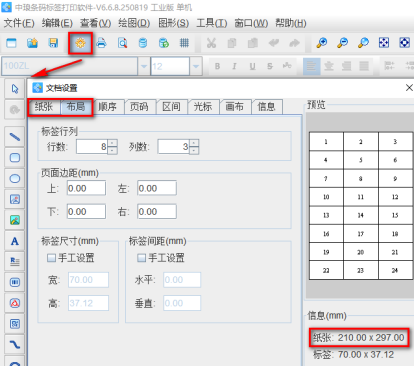Toggle strikethrough text formatting
Screen dimensions: 415x367
(x=270, y=66)
